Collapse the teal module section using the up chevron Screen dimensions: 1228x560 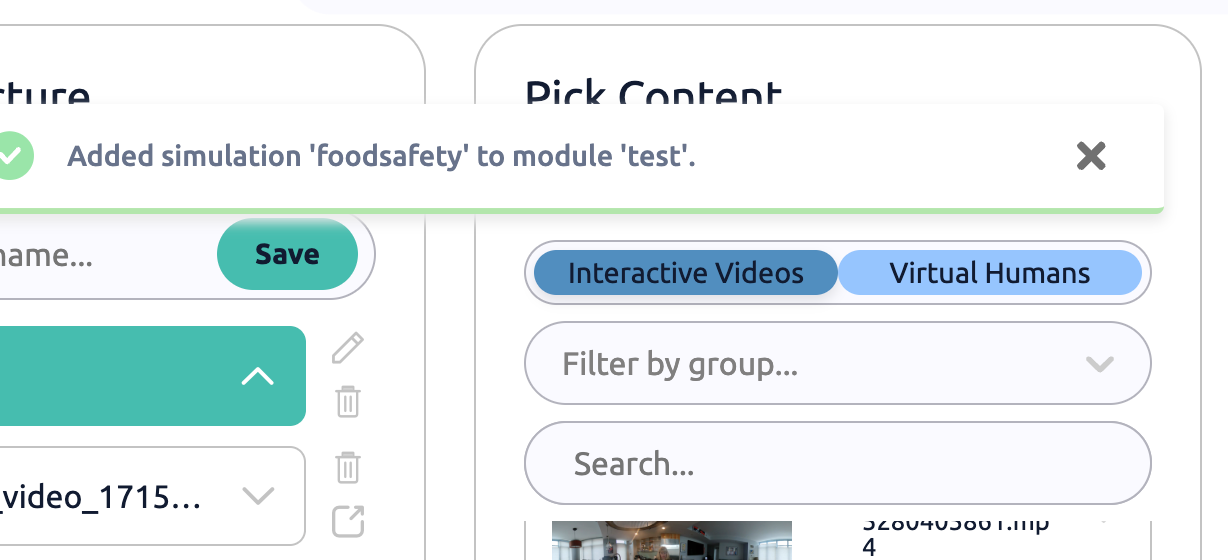(x=257, y=377)
